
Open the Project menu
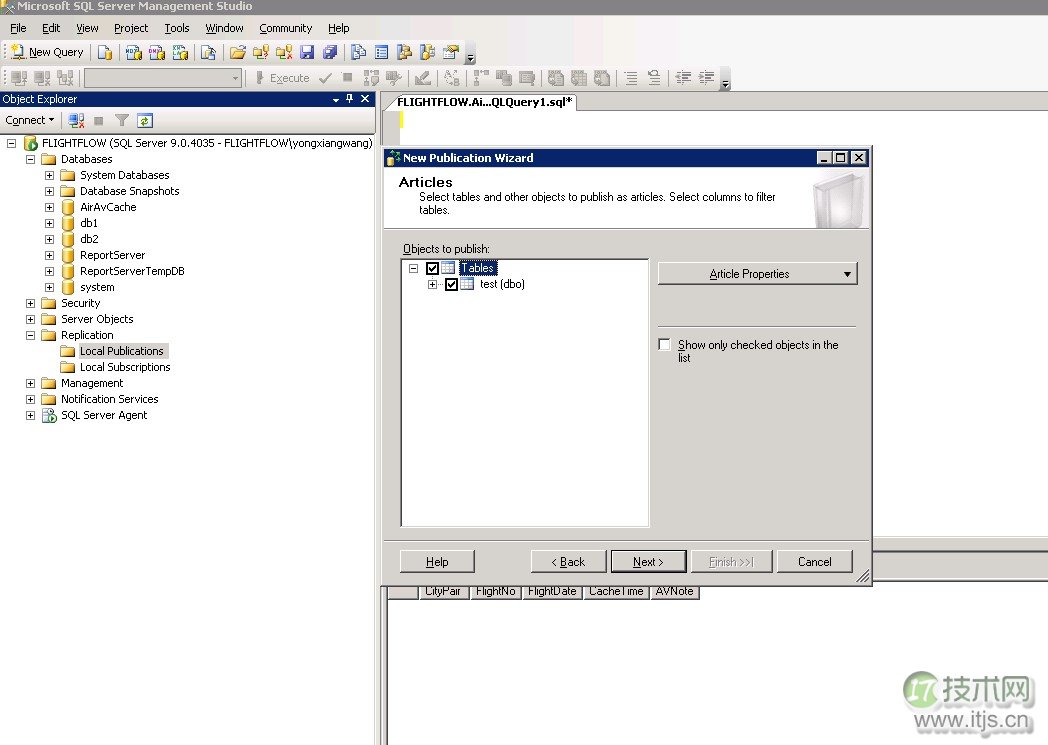131,28
